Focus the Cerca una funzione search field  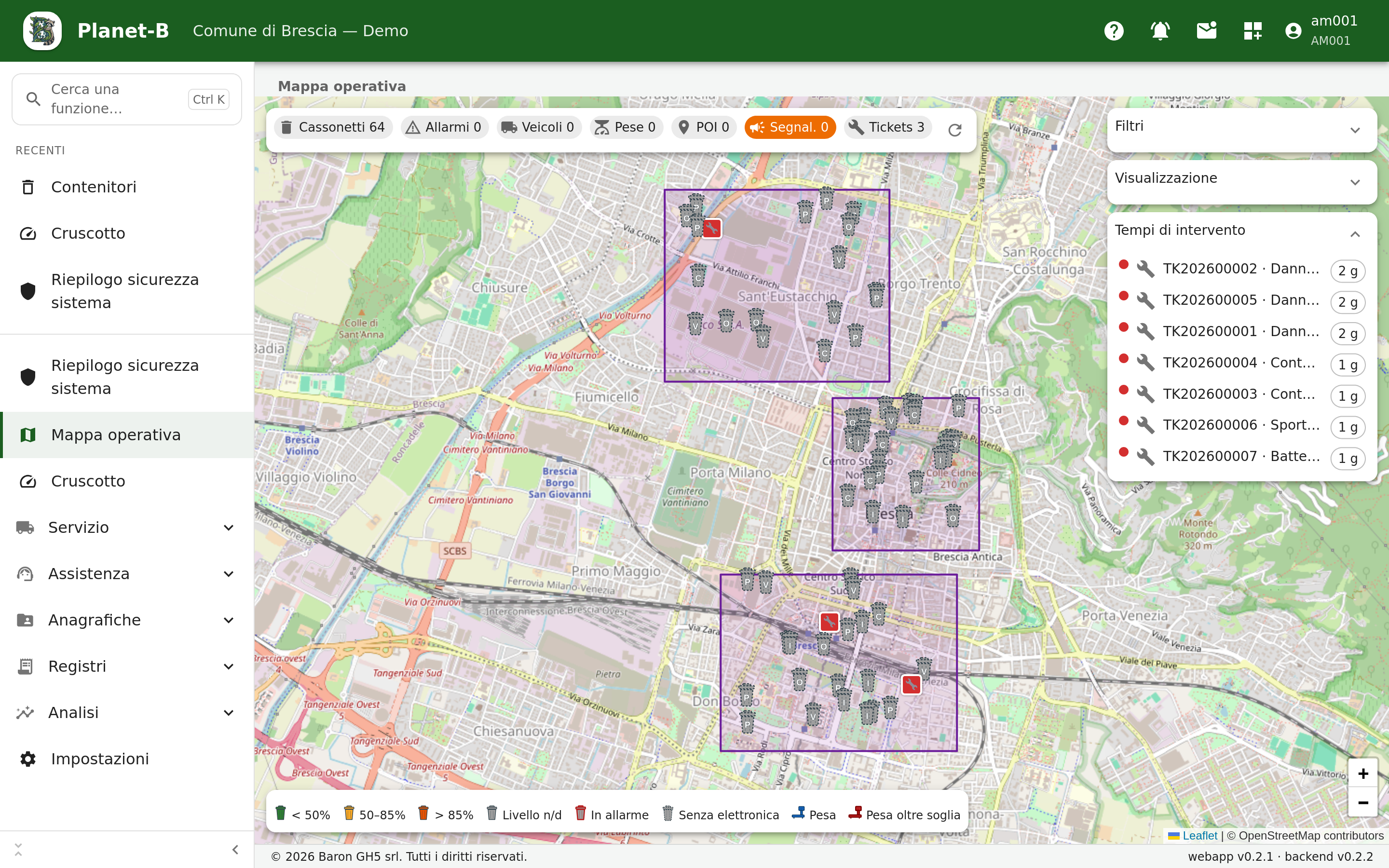pyautogui.click(x=127, y=99)
